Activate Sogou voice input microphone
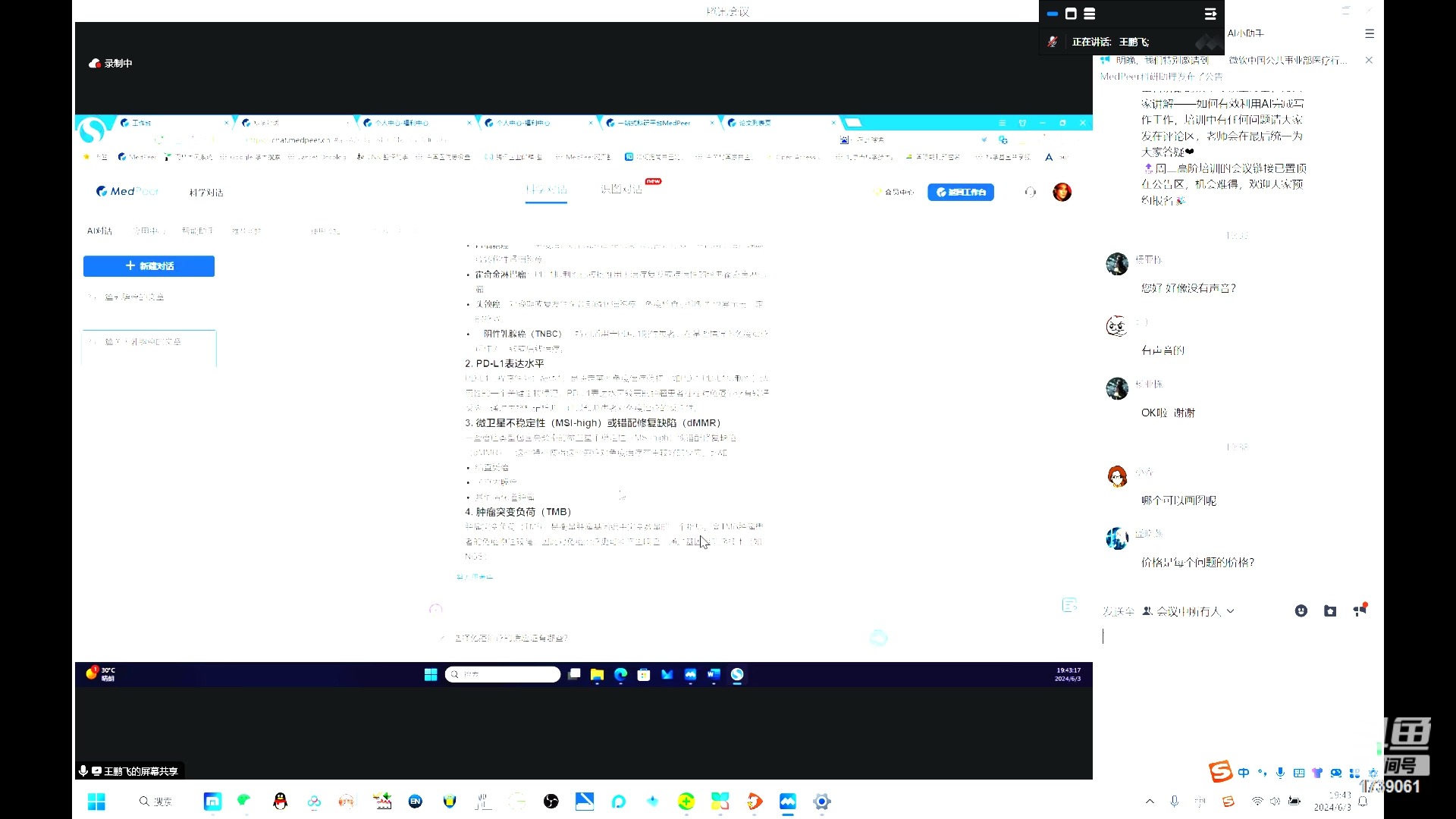Screen dimensions: 1456x819 (1280, 773)
